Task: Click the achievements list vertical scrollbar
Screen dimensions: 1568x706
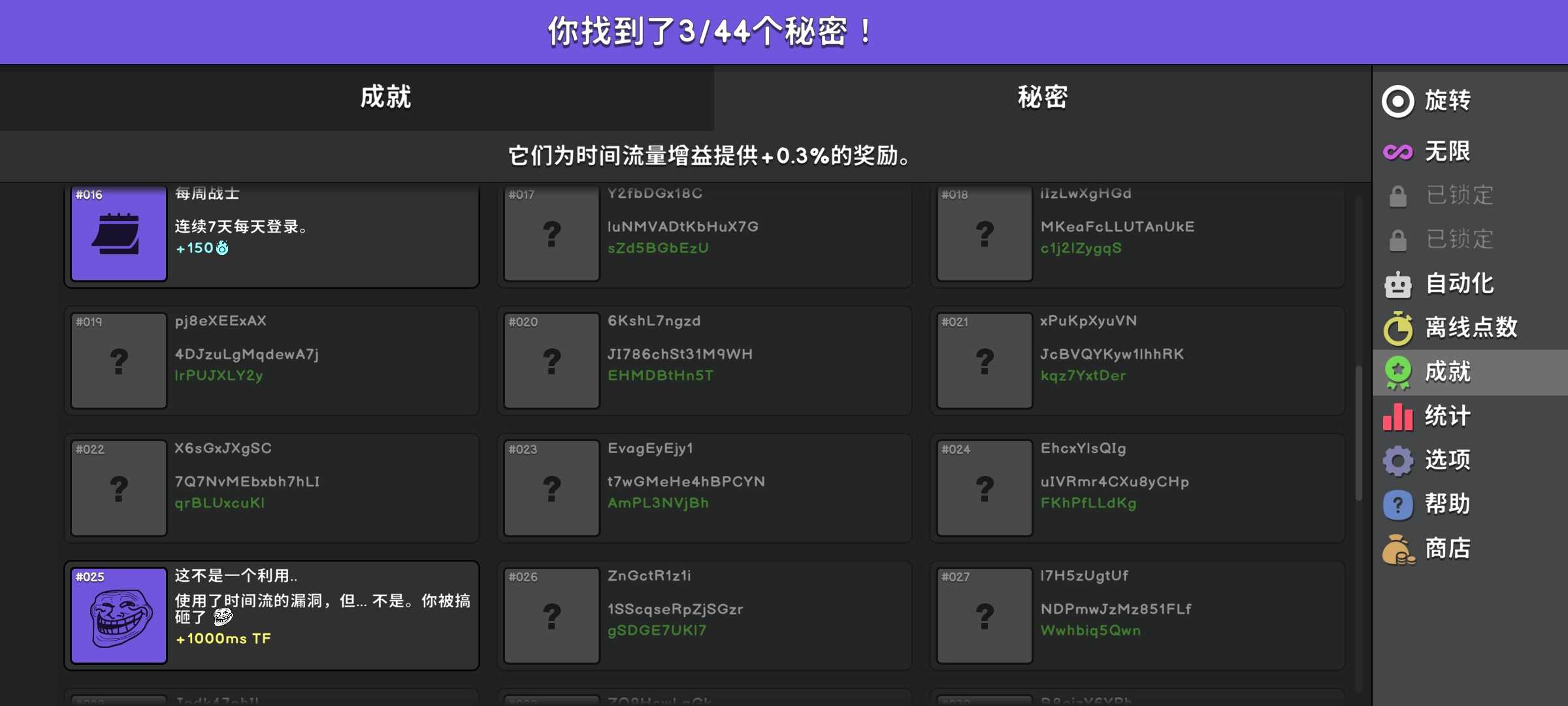Action: pos(1358,431)
